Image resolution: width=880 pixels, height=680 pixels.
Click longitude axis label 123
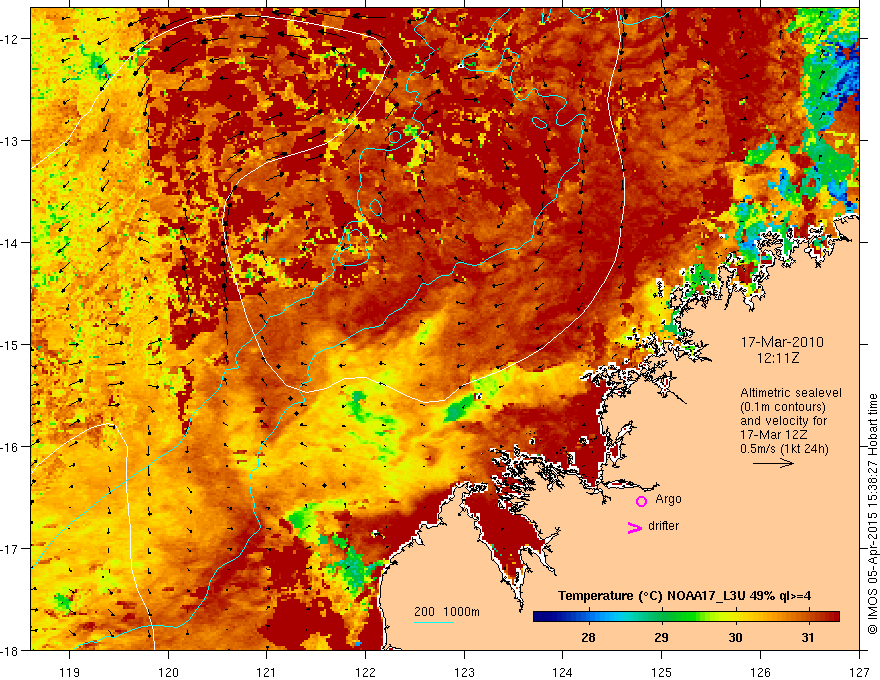[x=464, y=672]
